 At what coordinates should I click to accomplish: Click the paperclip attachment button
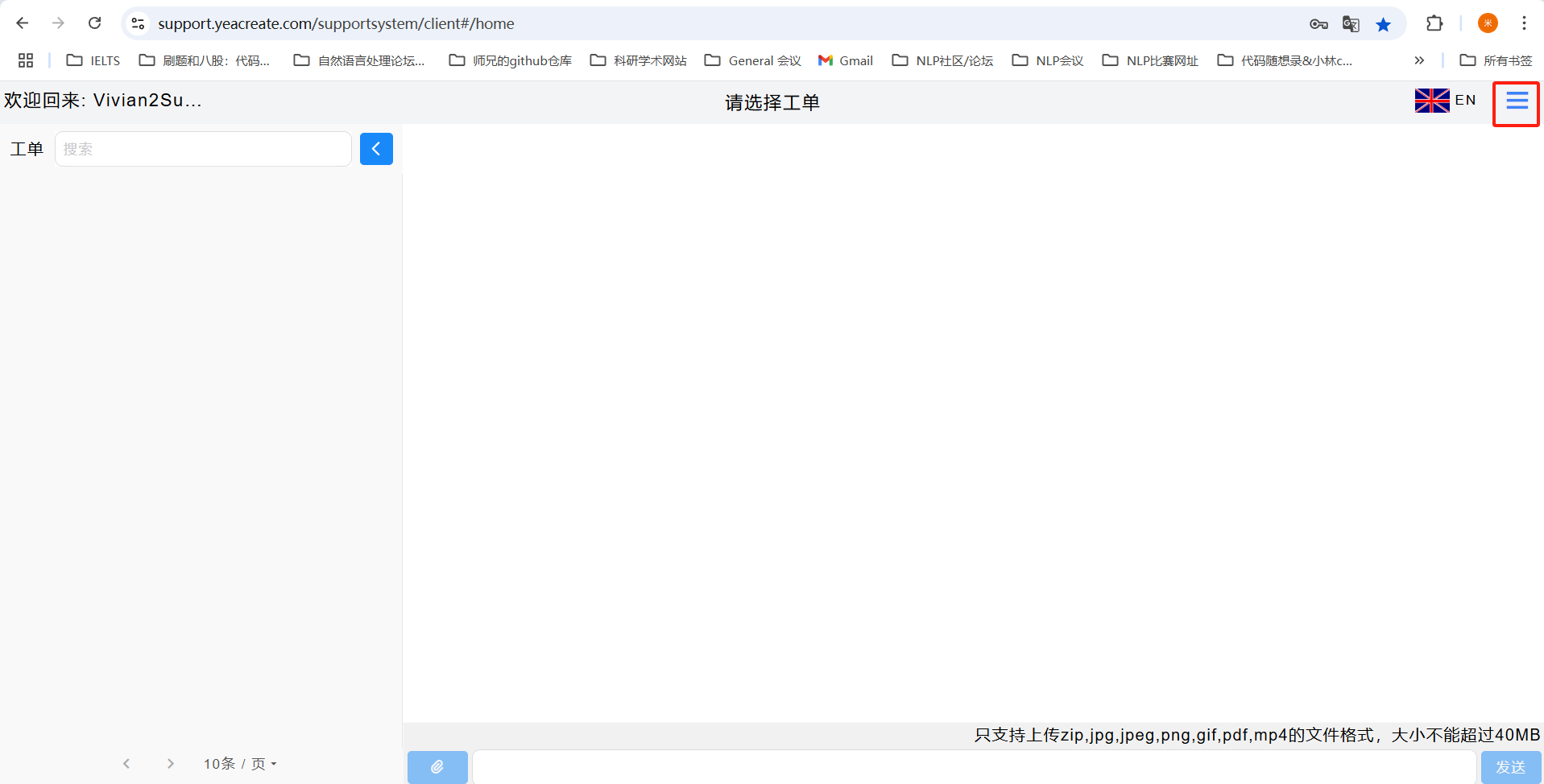[x=437, y=766]
